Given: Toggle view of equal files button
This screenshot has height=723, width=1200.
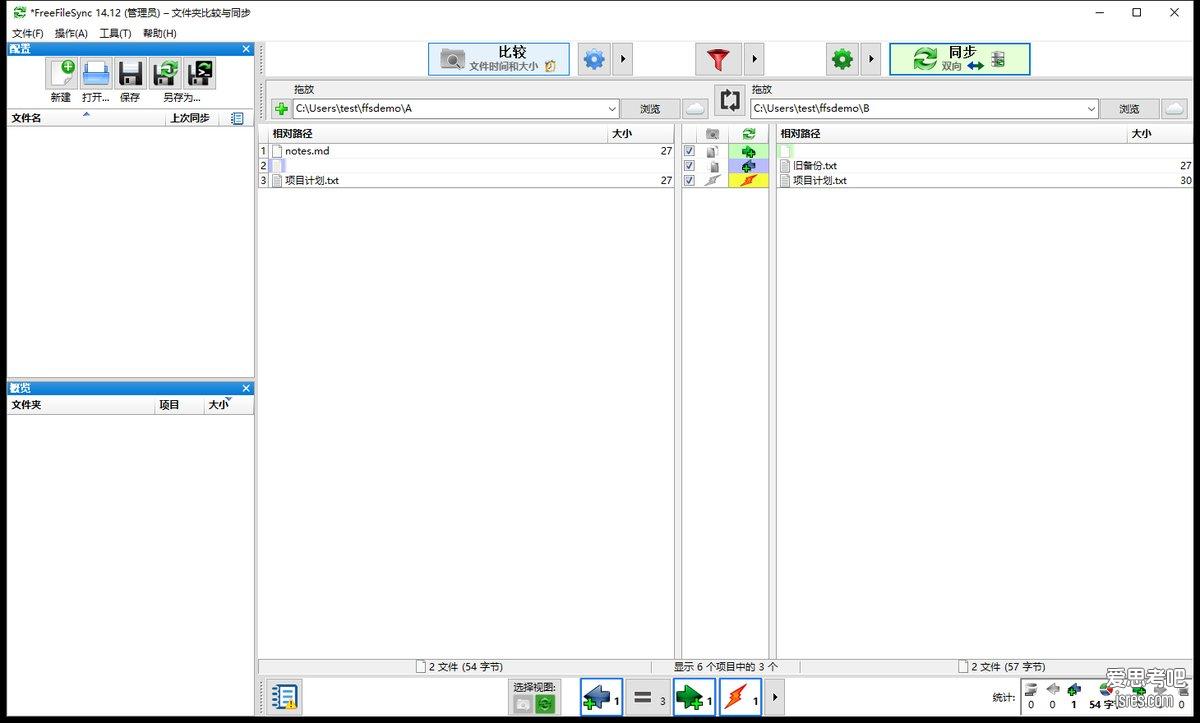Looking at the screenshot, I should pos(649,697).
